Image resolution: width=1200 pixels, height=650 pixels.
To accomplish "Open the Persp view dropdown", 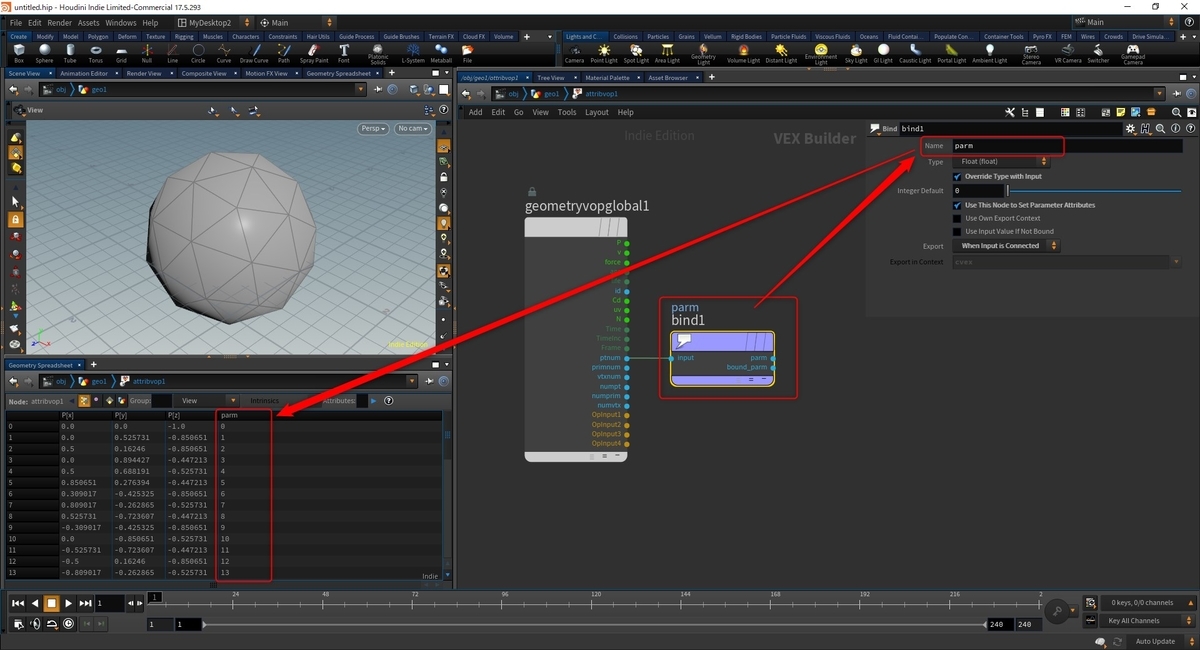I will (x=375, y=128).
